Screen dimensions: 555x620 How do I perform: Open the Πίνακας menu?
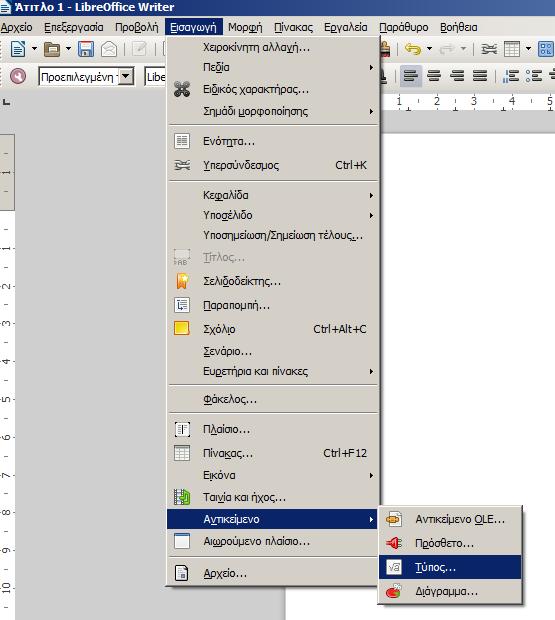click(x=293, y=27)
